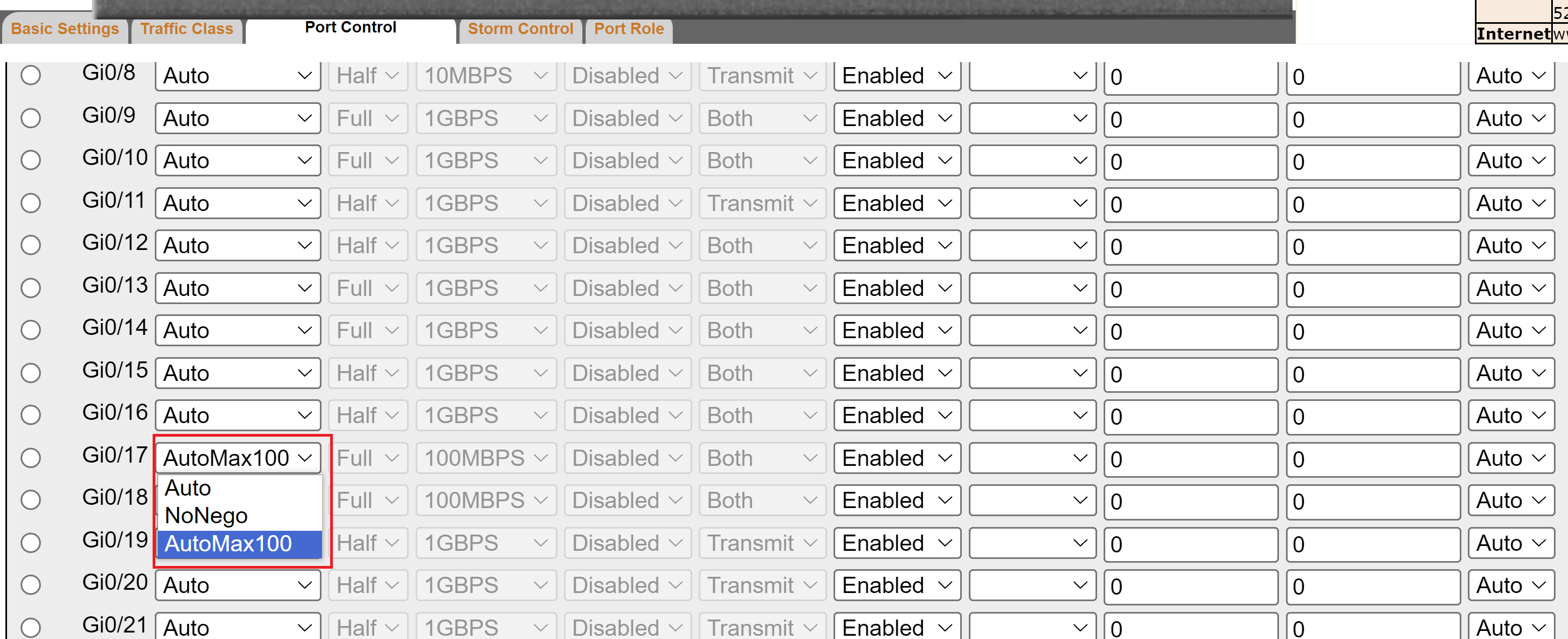The image size is (1568, 639).
Task: Click second zero input field for Gi0/16
Action: [1372, 417]
